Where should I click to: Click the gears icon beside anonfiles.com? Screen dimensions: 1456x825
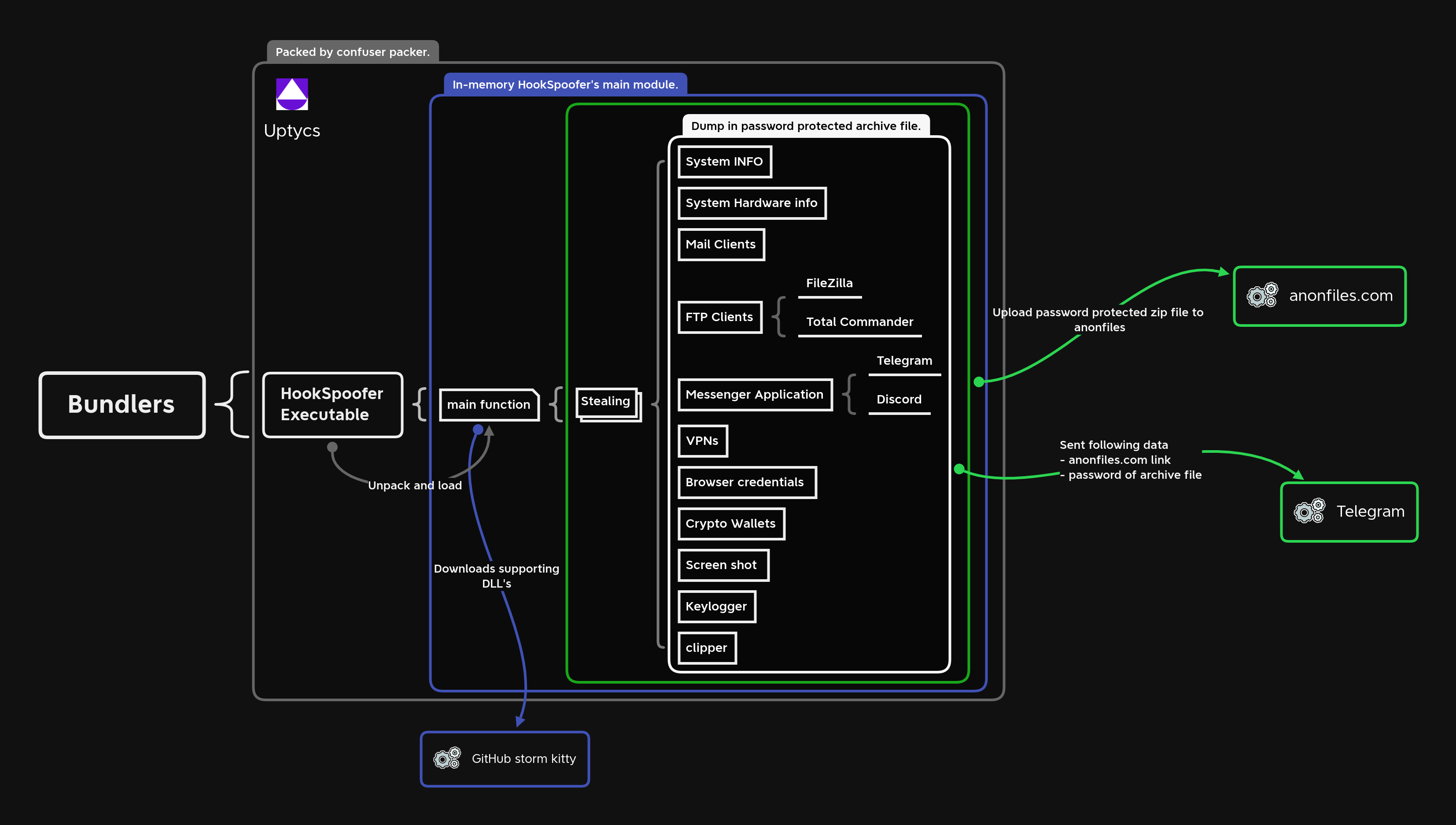click(x=1262, y=295)
